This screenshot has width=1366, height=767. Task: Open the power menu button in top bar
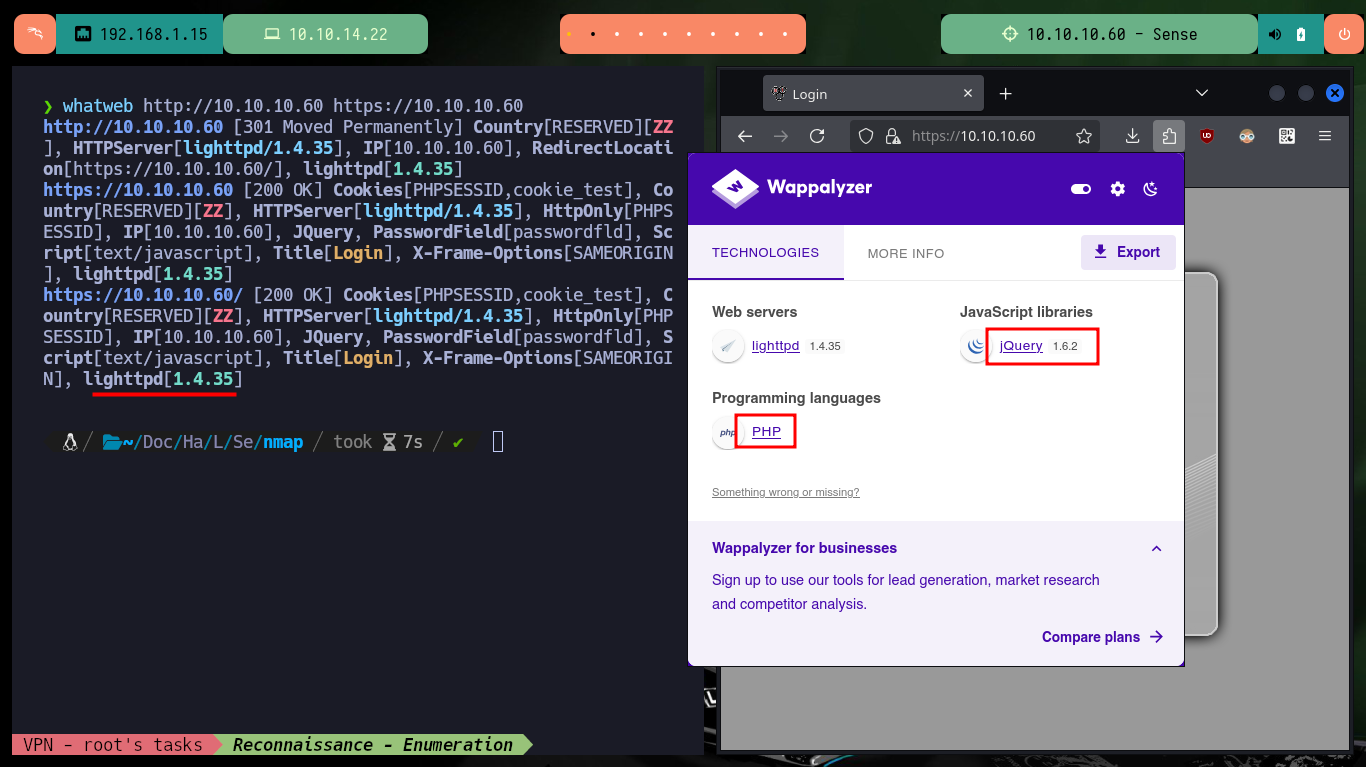coord(1344,34)
